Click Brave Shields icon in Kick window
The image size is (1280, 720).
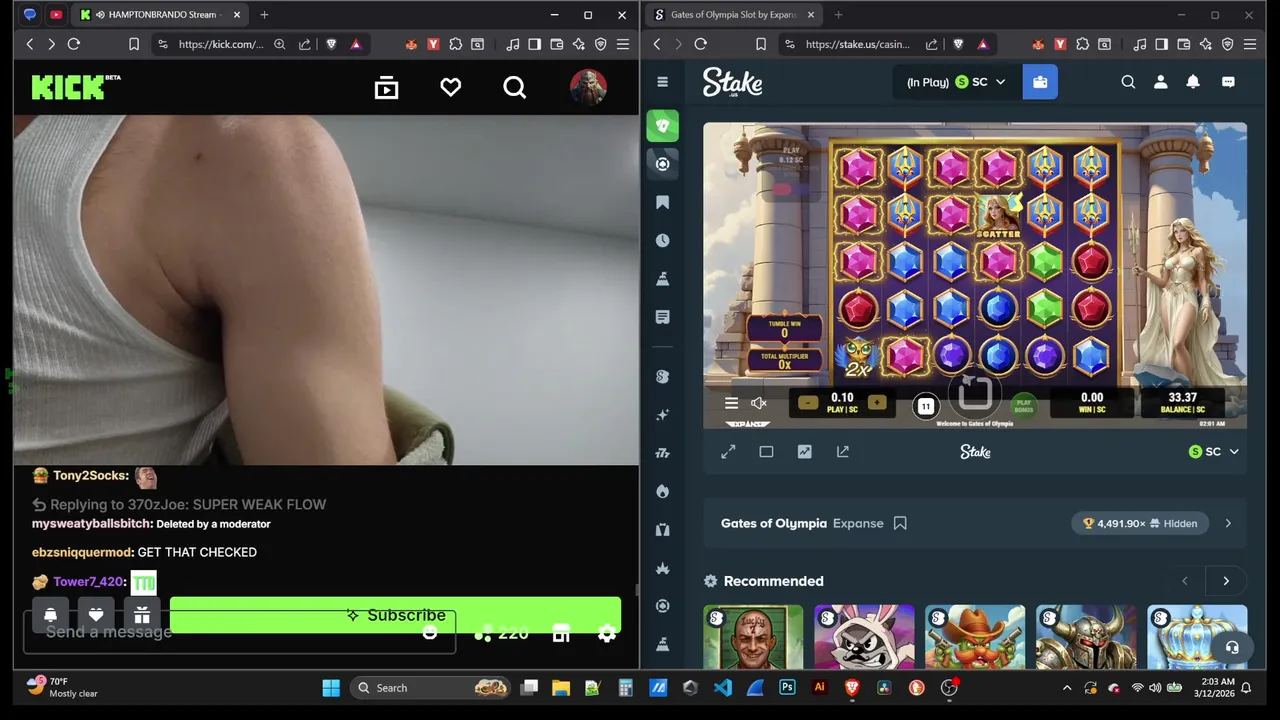coord(331,44)
